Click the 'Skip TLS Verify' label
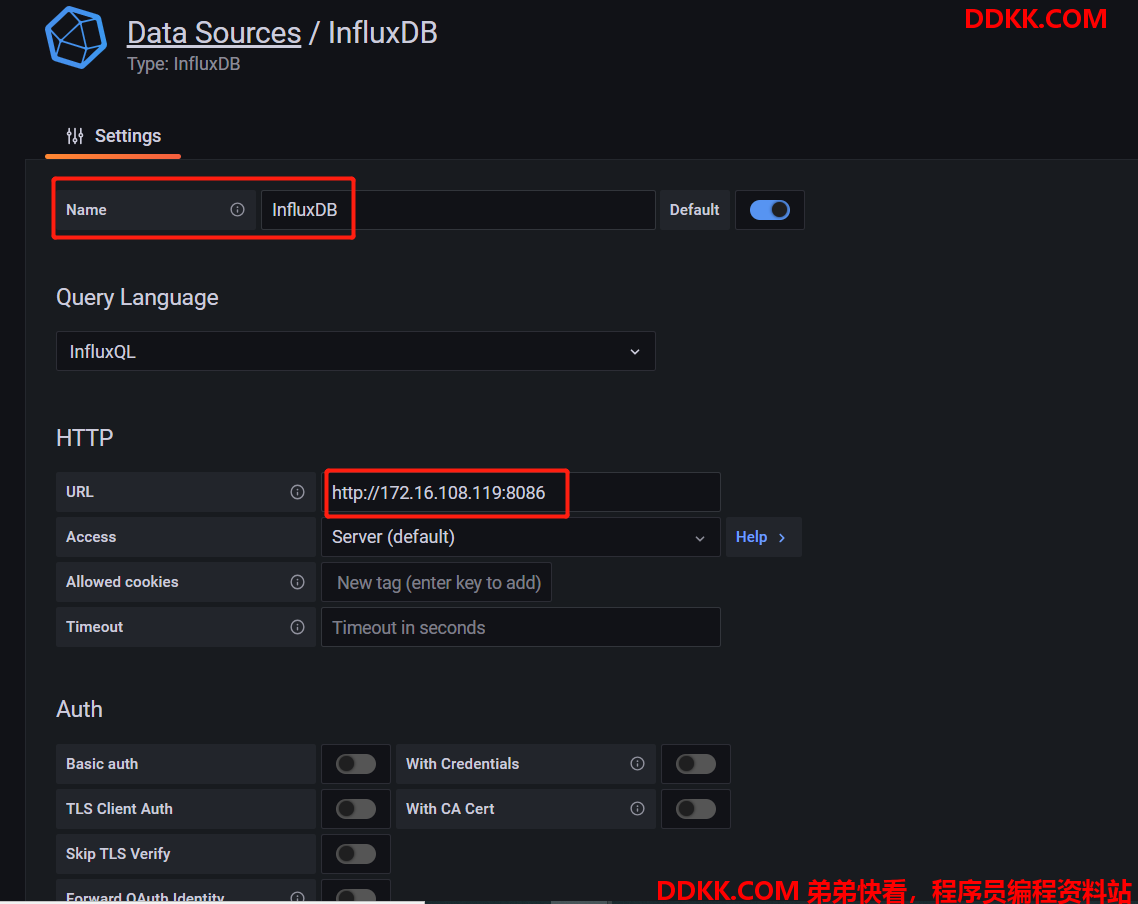The width and height of the screenshot is (1138, 904). click(x=118, y=854)
